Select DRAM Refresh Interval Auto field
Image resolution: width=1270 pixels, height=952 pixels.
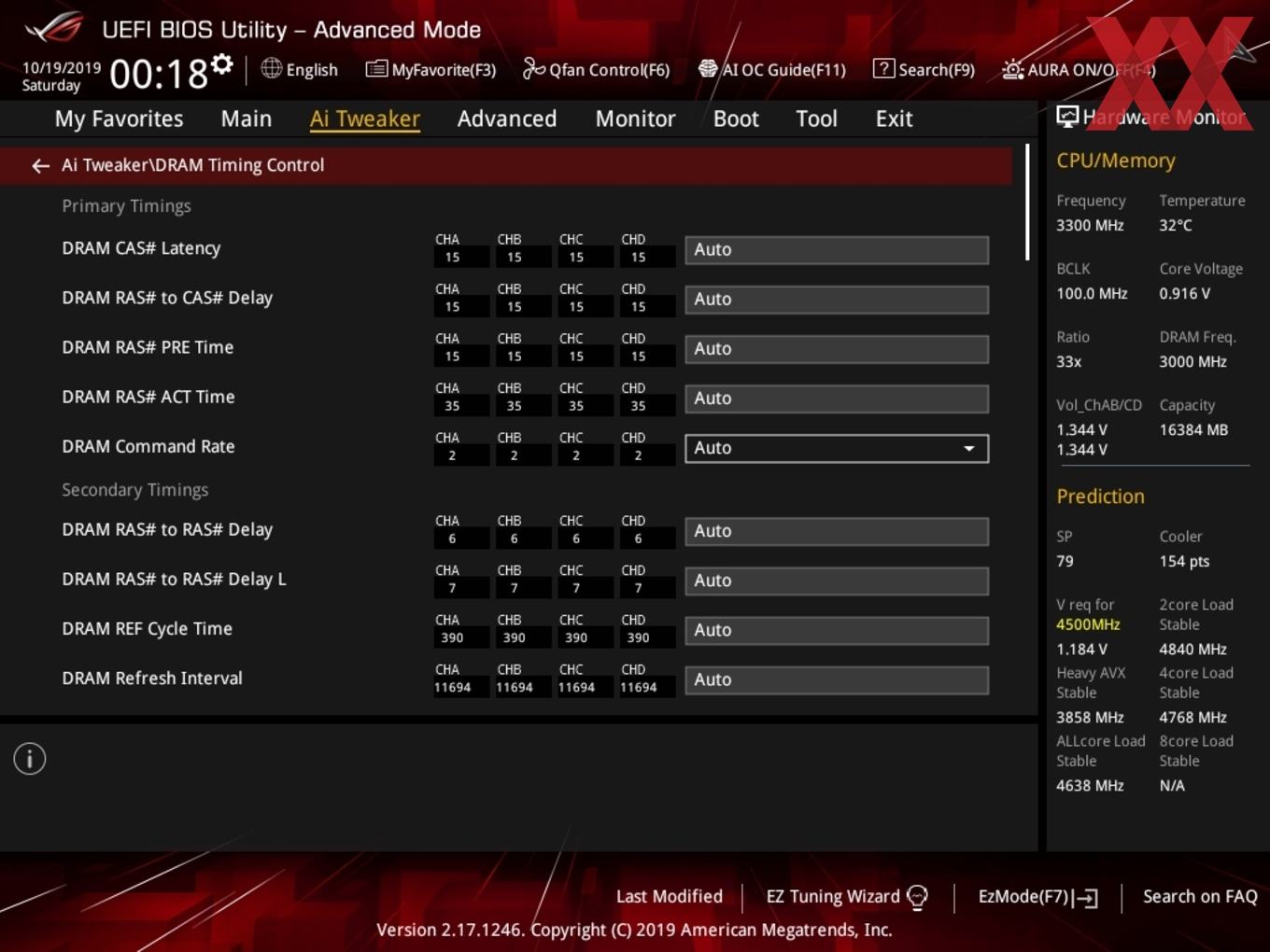(837, 679)
